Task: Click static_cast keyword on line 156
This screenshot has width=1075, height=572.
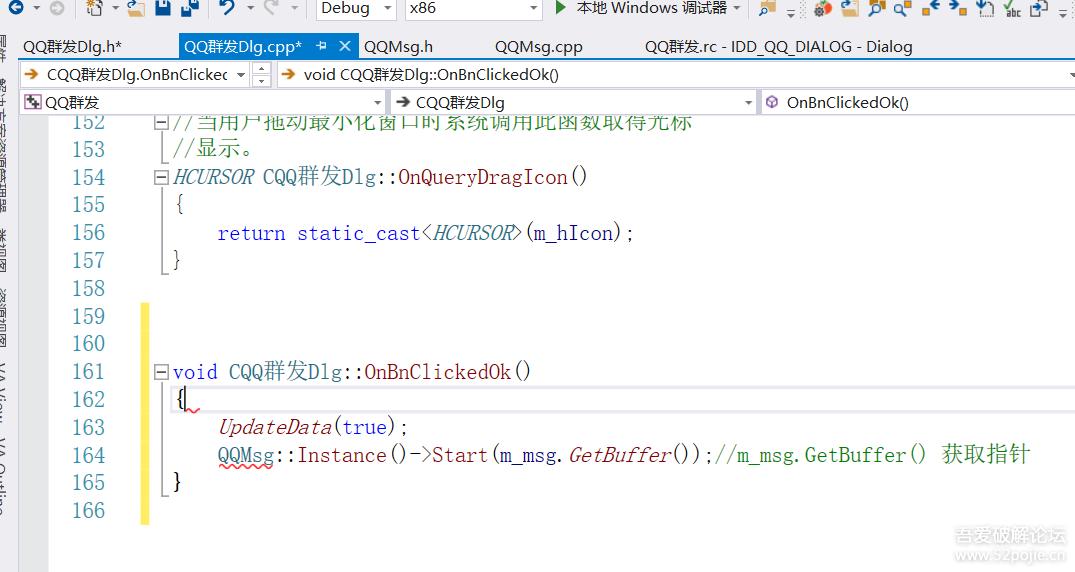Action: [x=359, y=233]
